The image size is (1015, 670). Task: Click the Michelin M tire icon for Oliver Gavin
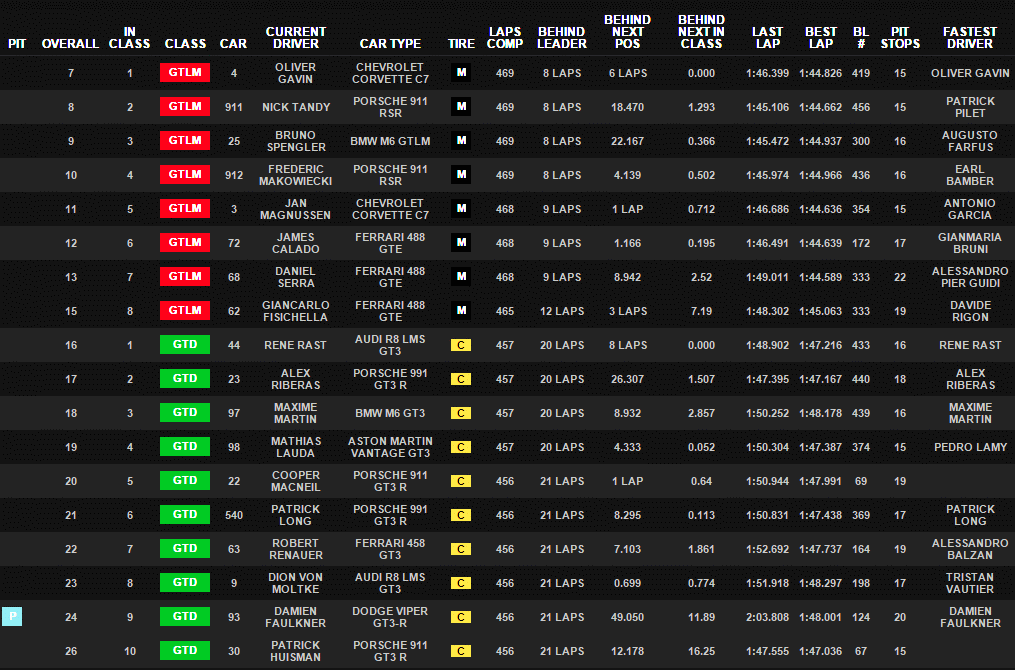(461, 73)
